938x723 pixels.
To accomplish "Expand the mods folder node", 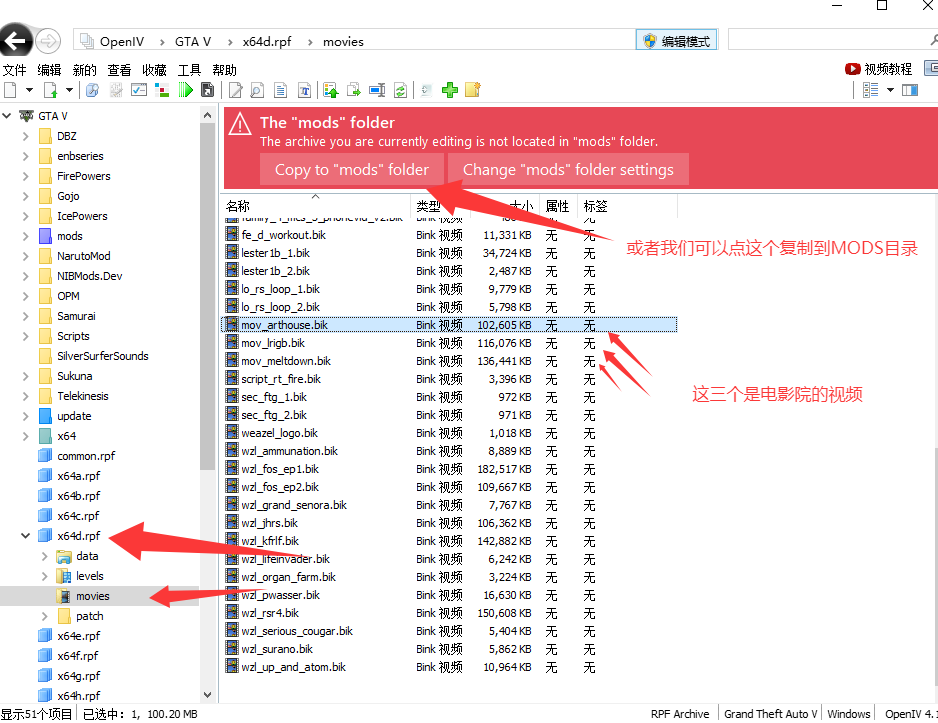I will [26, 236].
